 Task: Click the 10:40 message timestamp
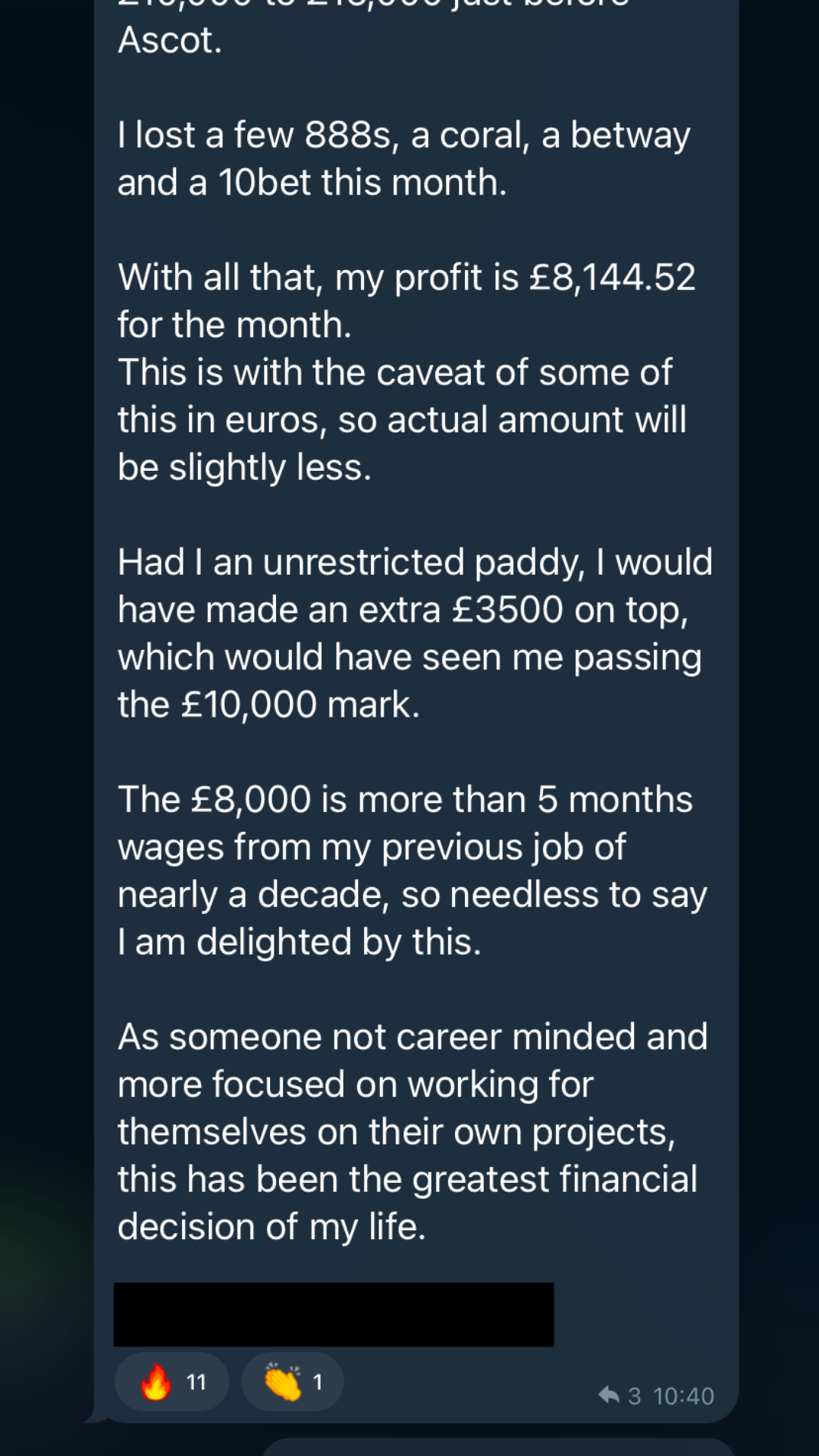tap(683, 1396)
